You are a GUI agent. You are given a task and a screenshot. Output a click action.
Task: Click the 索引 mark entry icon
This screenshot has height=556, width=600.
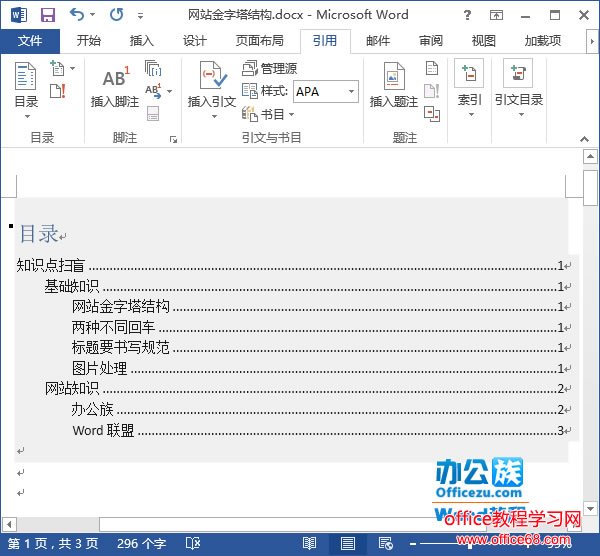469,73
